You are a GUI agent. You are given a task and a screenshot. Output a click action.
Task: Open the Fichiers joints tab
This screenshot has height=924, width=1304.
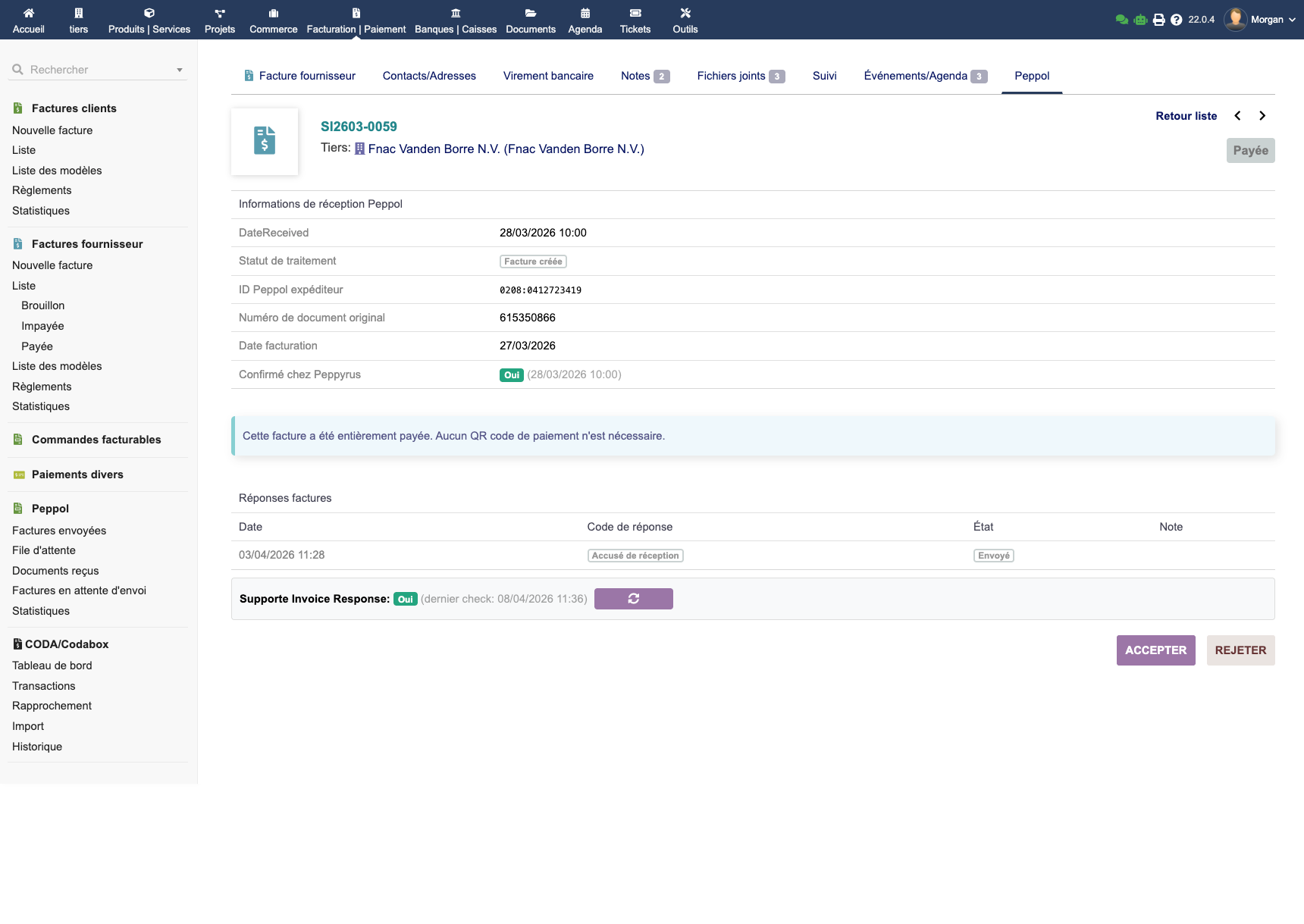[x=741, y=76]
